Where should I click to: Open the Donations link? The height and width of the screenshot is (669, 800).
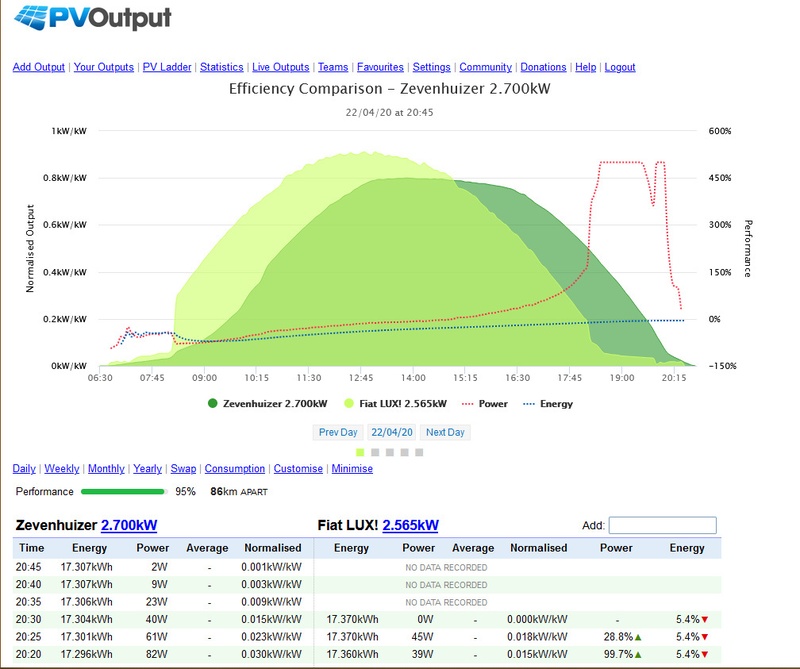543,67
